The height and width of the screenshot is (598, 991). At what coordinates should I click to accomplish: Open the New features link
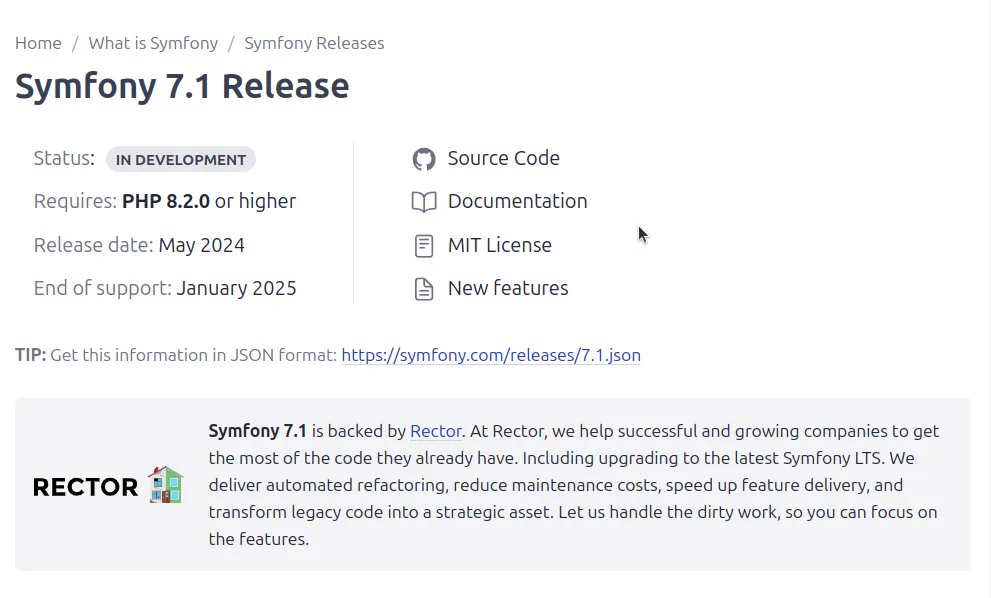point(508,288)
